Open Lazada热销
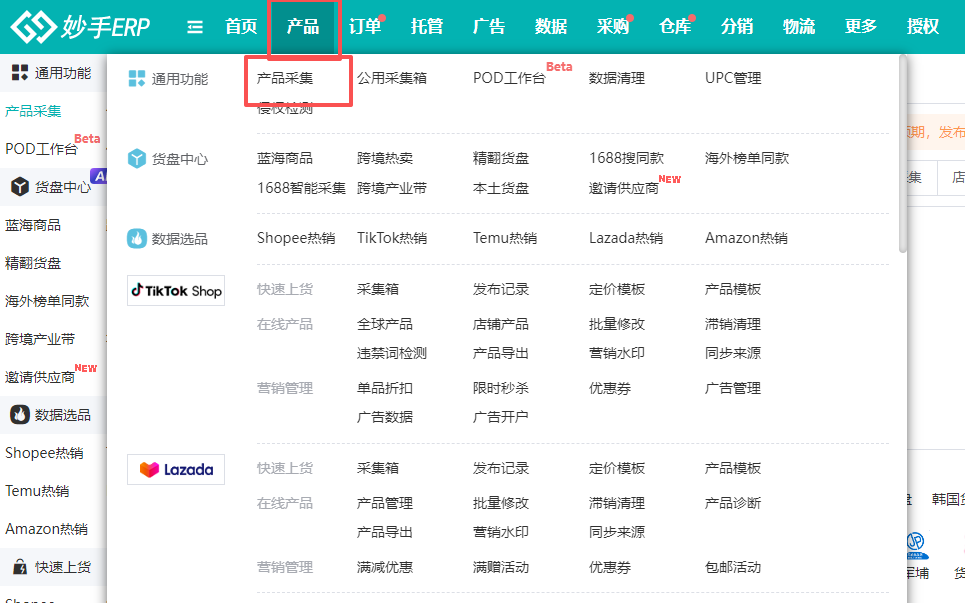The width and height of the screenshot is (965, 603). (x=626, y=238)
